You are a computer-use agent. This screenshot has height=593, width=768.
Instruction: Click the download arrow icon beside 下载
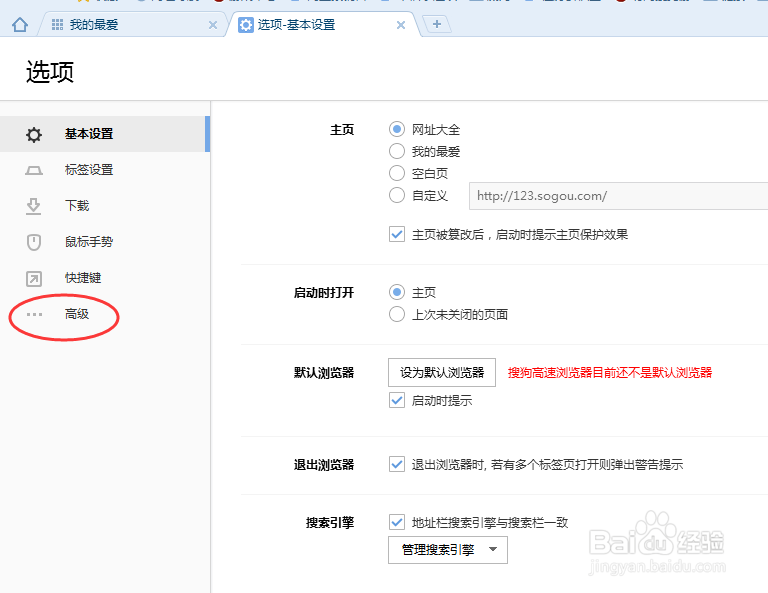[33, 206]
